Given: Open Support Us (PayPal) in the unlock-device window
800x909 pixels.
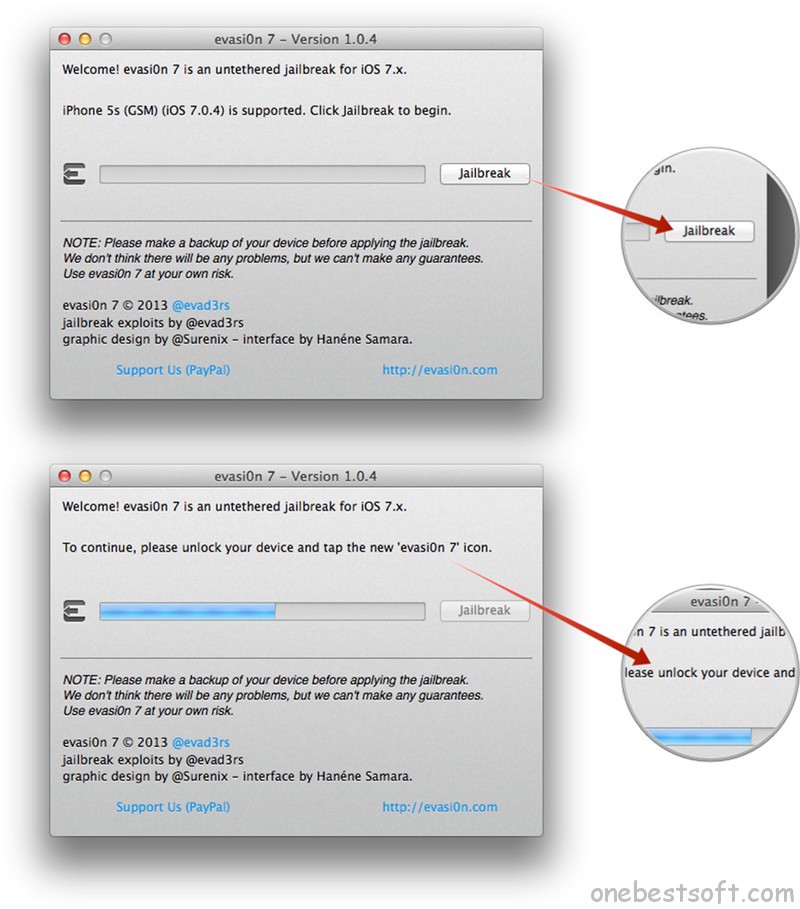Looking at the screenshot, I should point(173,807).
